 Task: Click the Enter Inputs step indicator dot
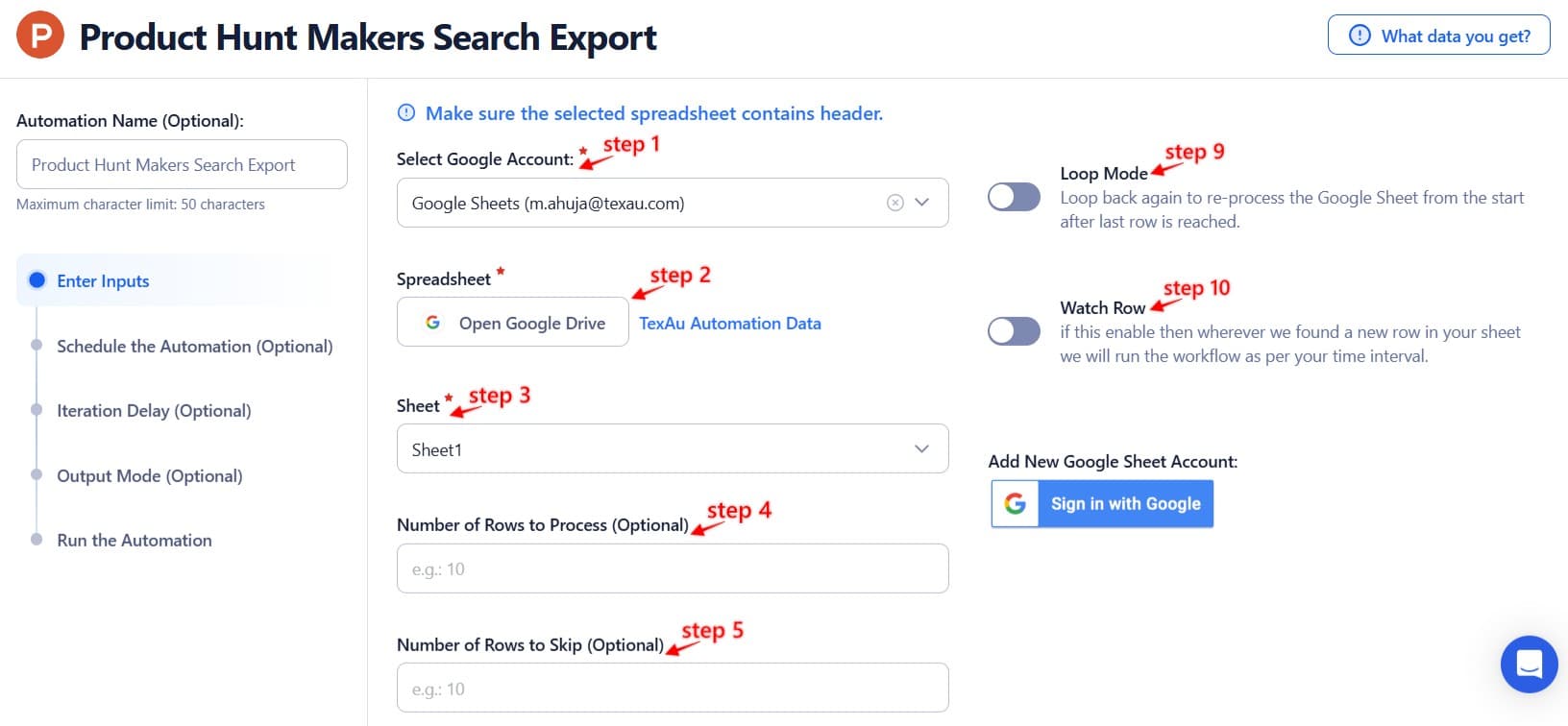[x=37, y=280]
